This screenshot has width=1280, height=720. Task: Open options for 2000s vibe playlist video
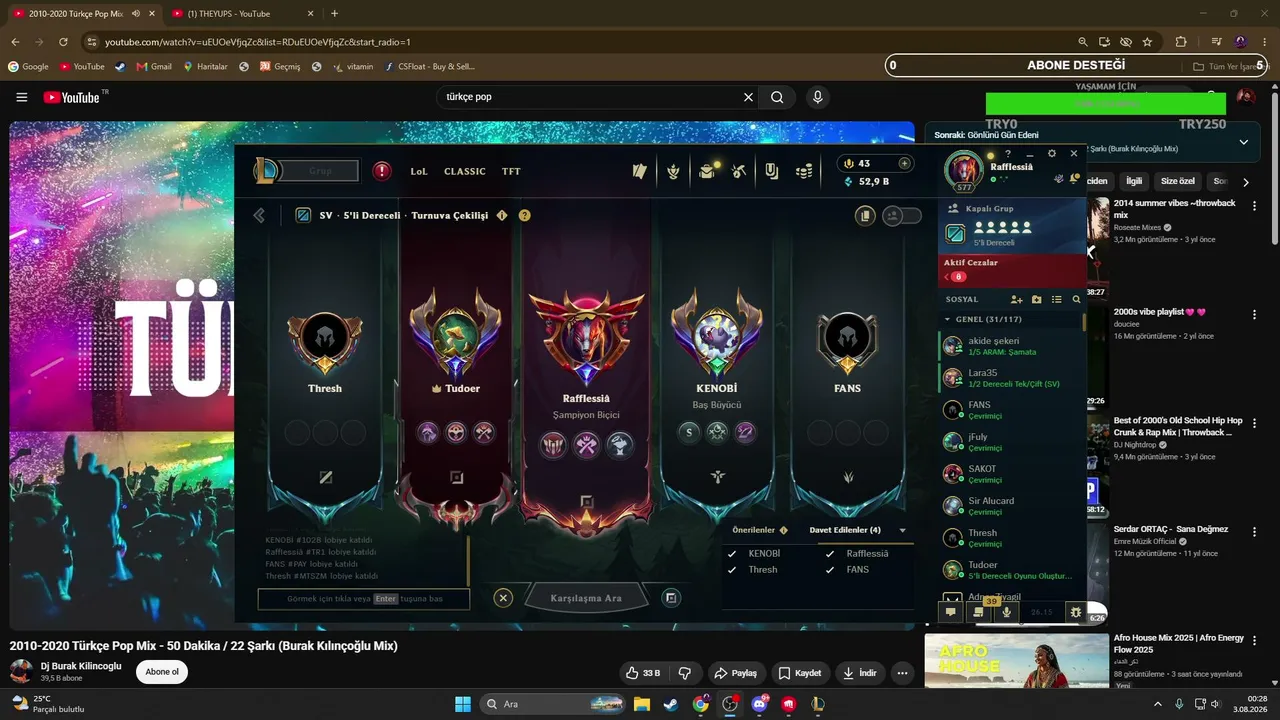point(1254,314)
